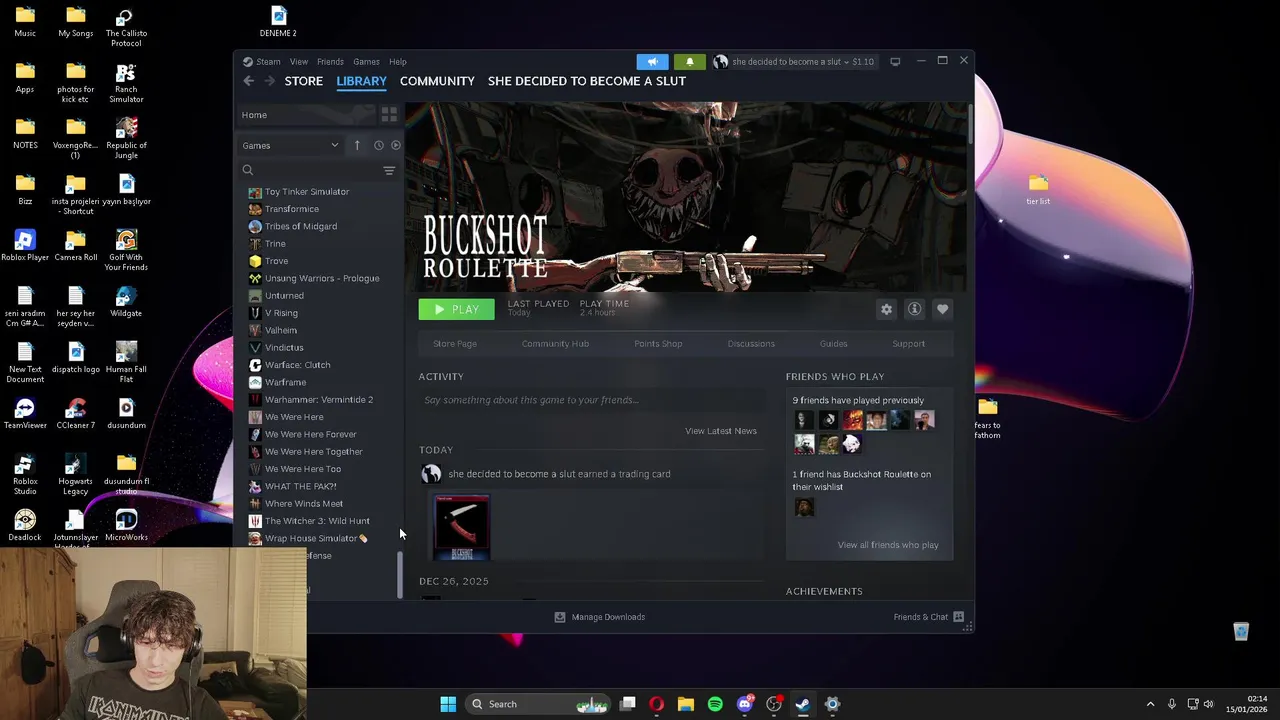Select the LIBRARY tab

click(361, 81)
